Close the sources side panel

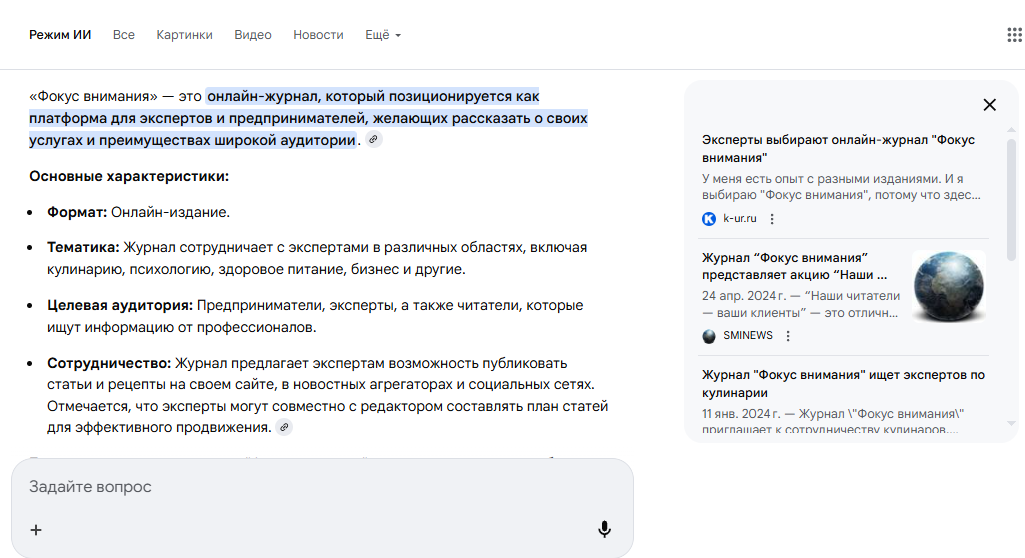pos(989,105)
